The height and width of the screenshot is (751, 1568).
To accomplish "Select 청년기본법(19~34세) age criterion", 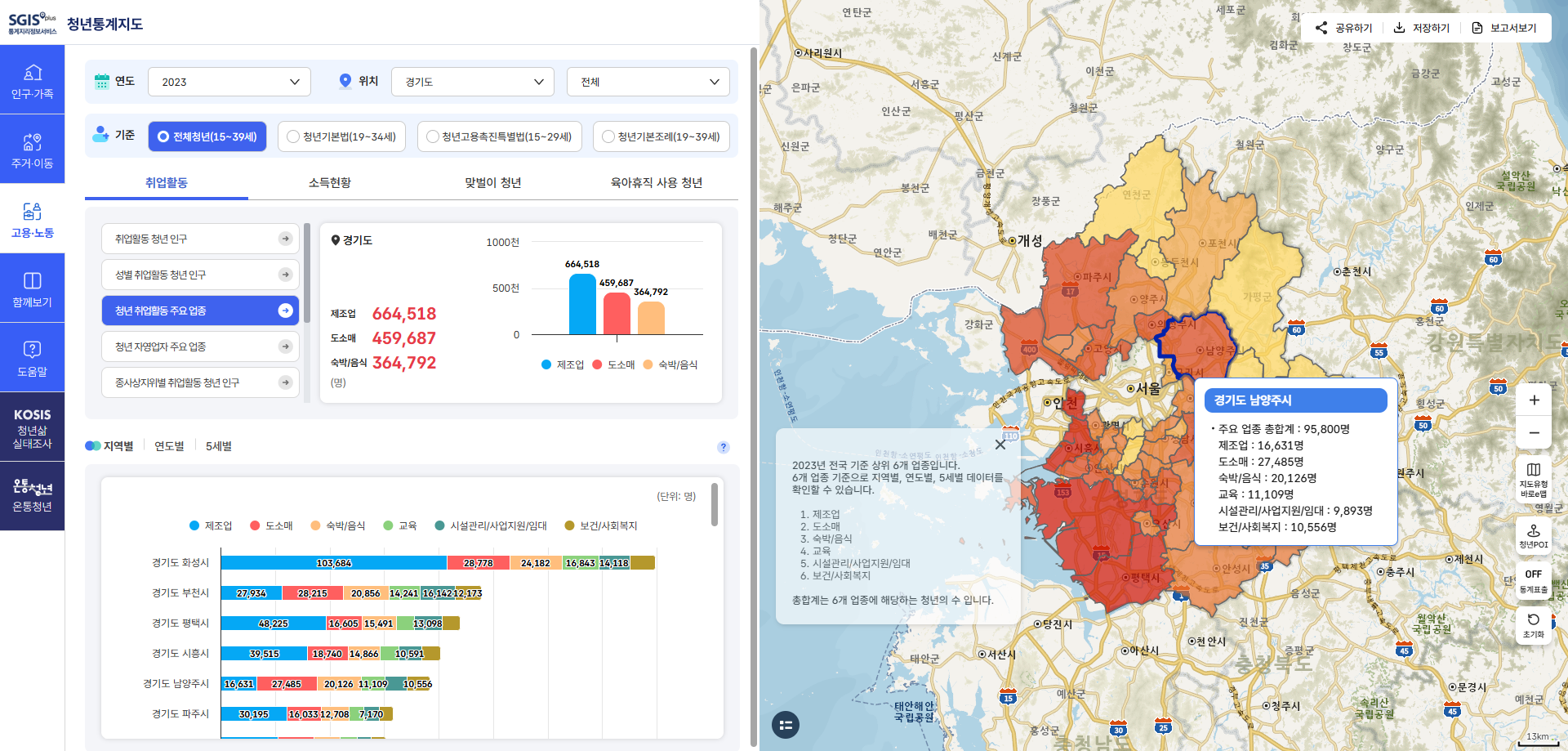I will click(x=342, y=136).
